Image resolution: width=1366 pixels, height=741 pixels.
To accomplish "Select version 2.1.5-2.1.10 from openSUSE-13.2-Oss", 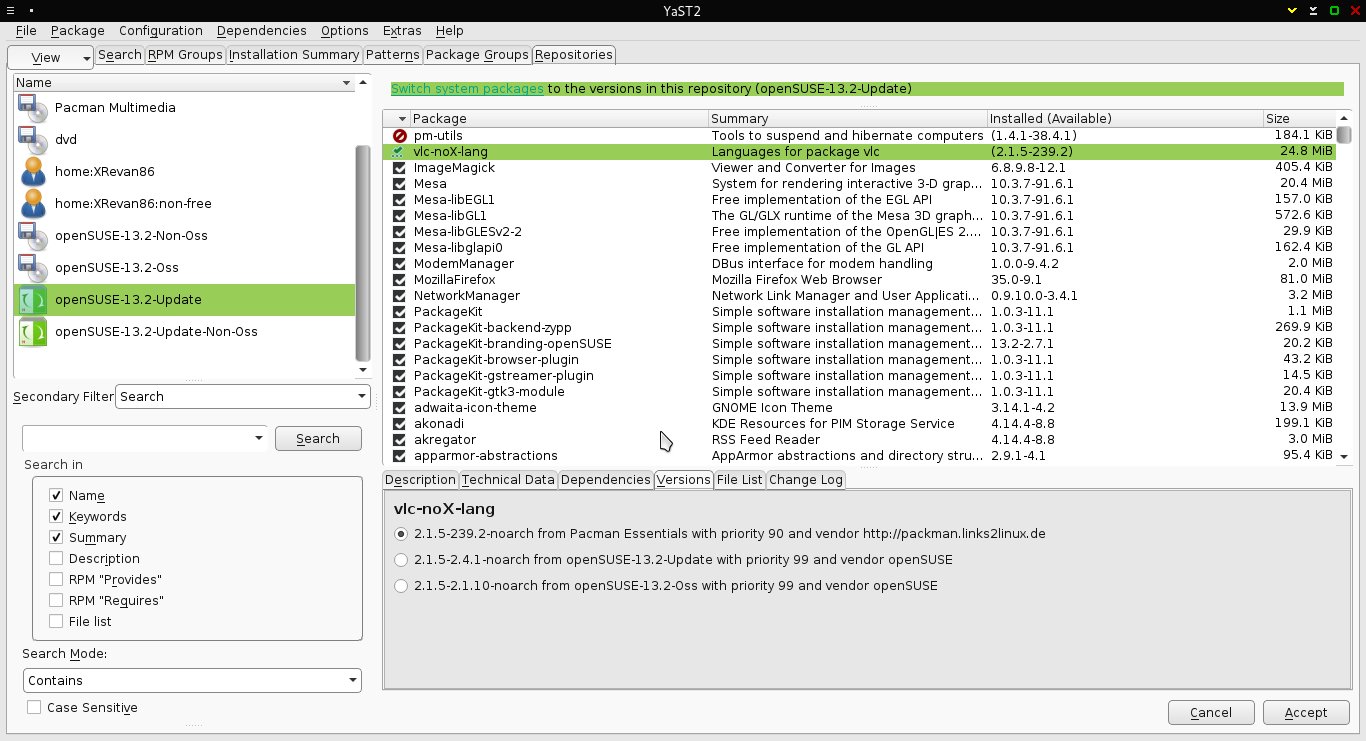I will 401,586.
